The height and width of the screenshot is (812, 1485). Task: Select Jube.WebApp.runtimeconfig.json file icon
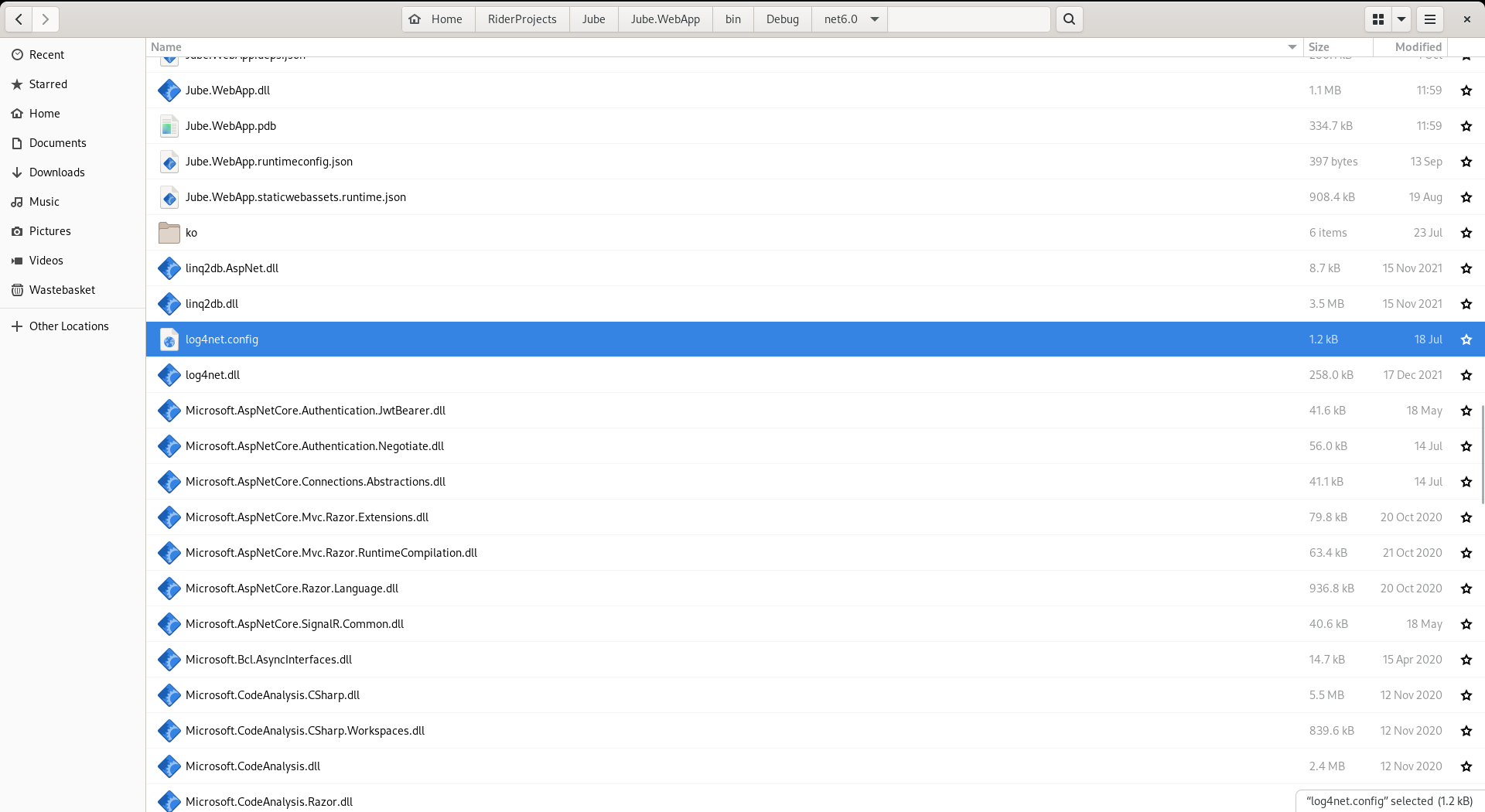point(169,162)
